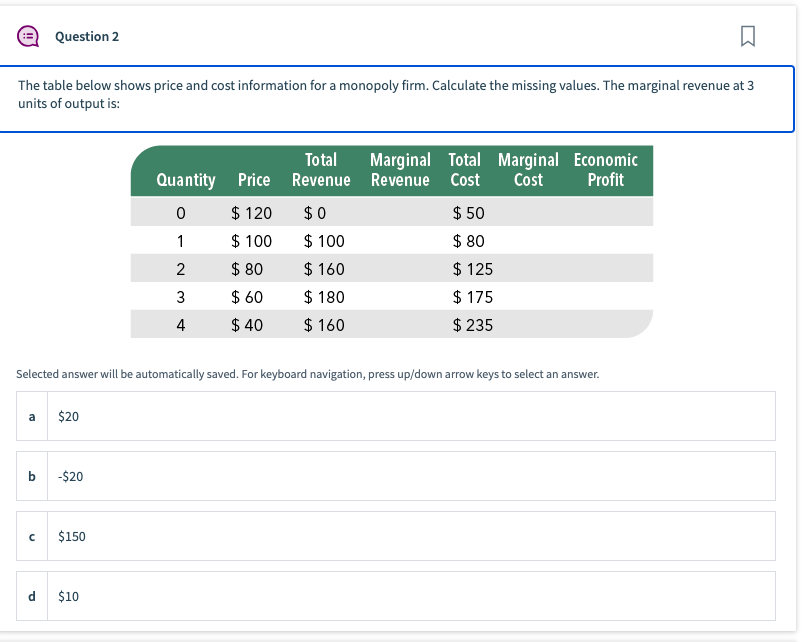Screen dimensions: 805x642
Task: Click the Economic Profit column header
Action: coord(603,170)
